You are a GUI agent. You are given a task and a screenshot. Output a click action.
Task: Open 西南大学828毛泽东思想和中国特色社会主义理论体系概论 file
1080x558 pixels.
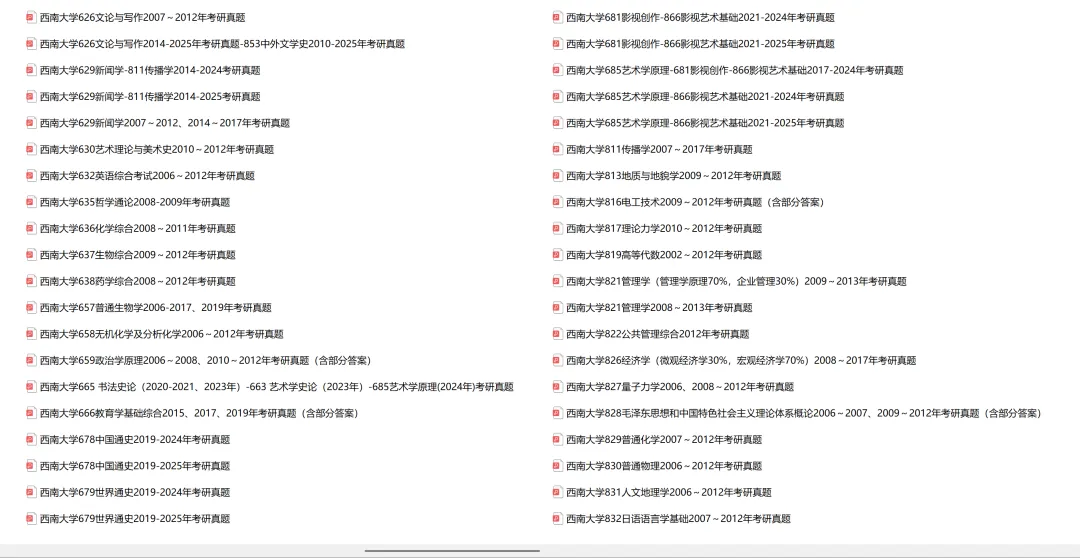[x=804, y=413]
